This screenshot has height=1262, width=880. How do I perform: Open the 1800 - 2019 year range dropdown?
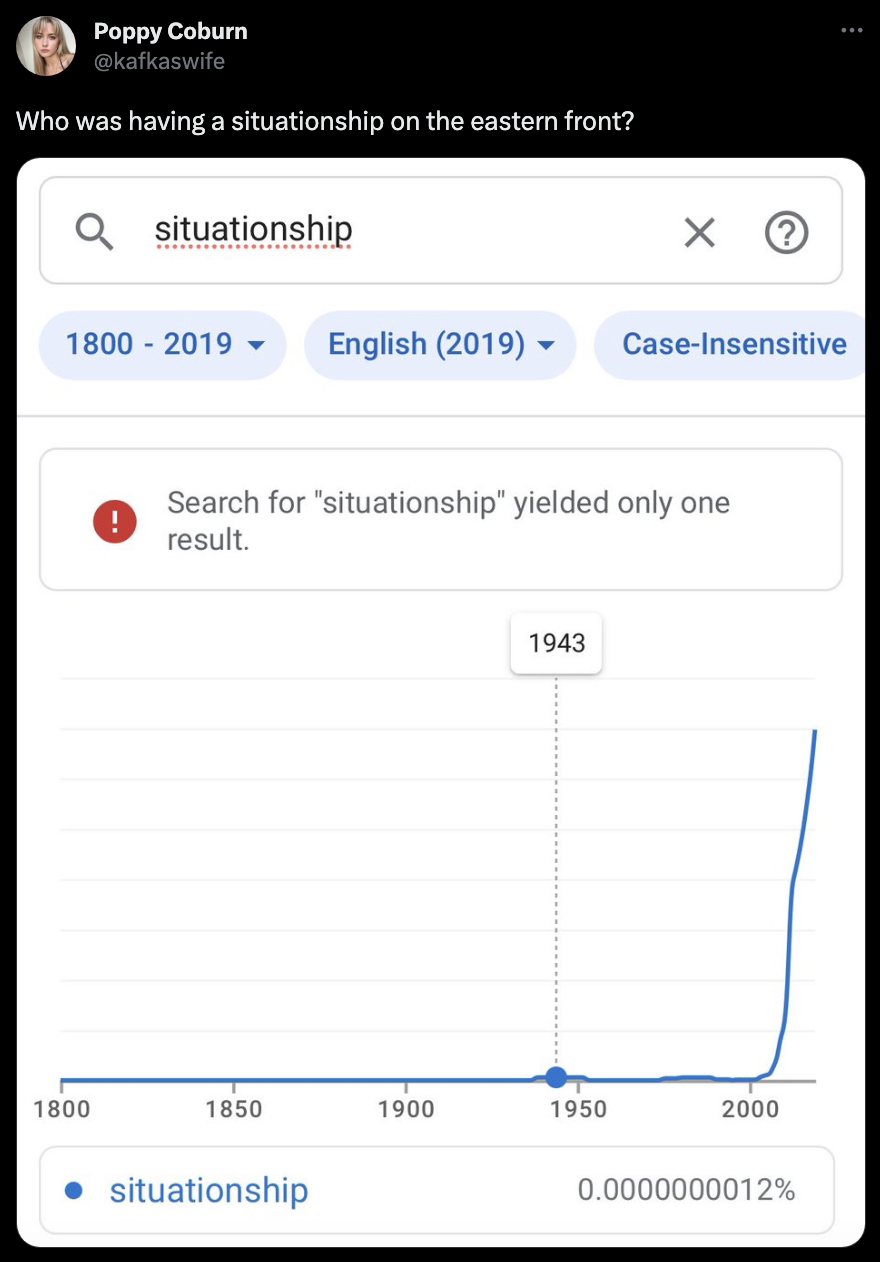click(163, 344)
